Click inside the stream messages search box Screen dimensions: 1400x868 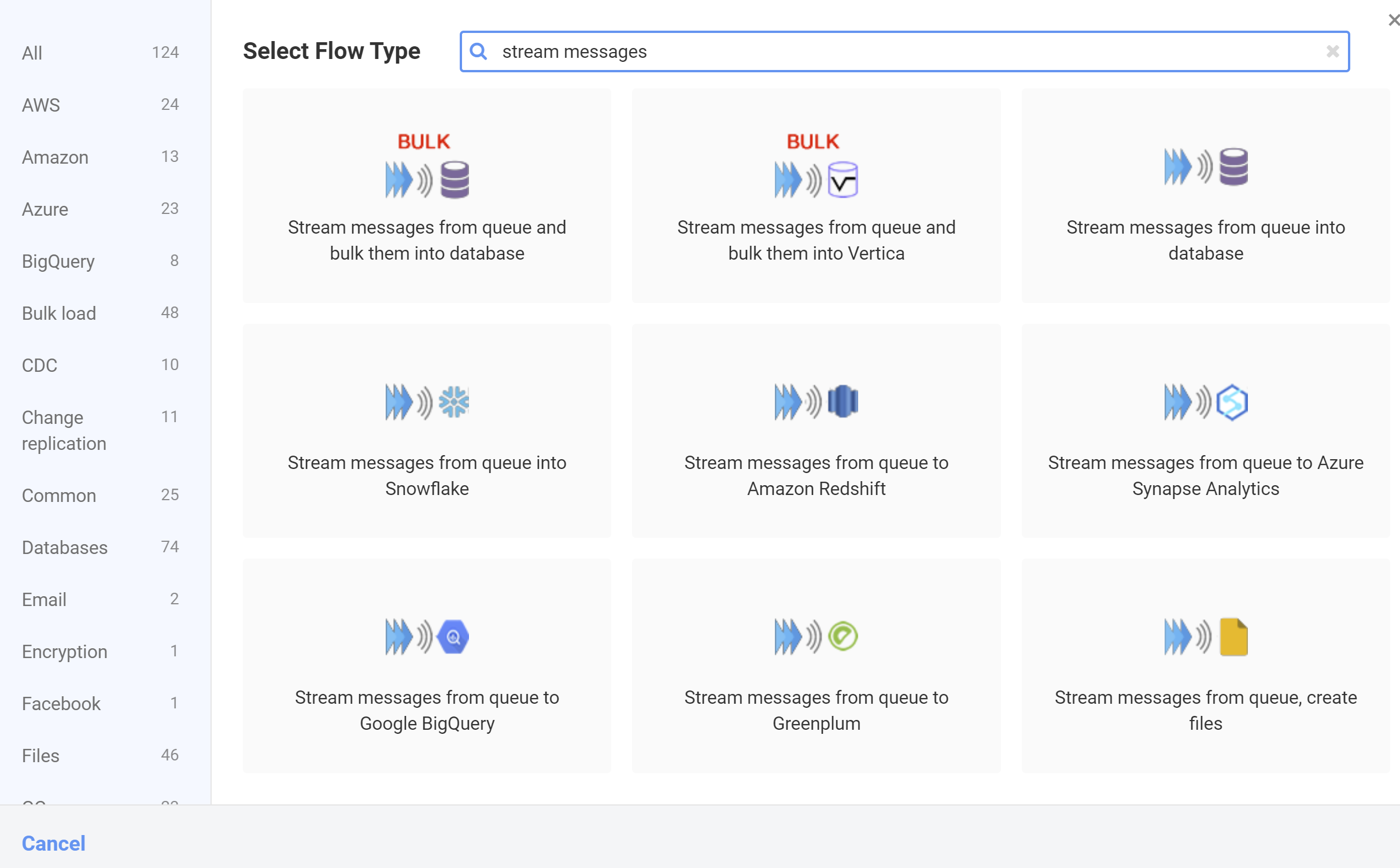[867, 51]
